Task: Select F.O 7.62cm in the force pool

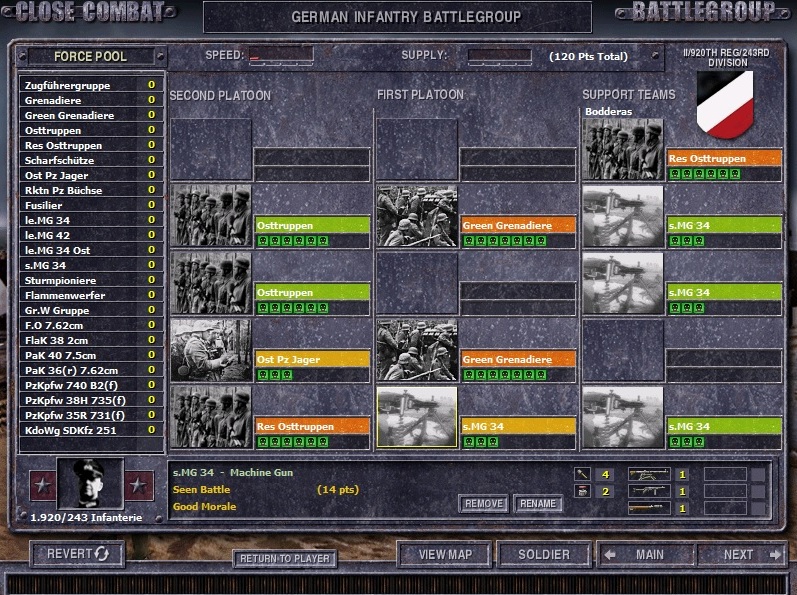Action: pyautogui.click(x=90, y=325)
